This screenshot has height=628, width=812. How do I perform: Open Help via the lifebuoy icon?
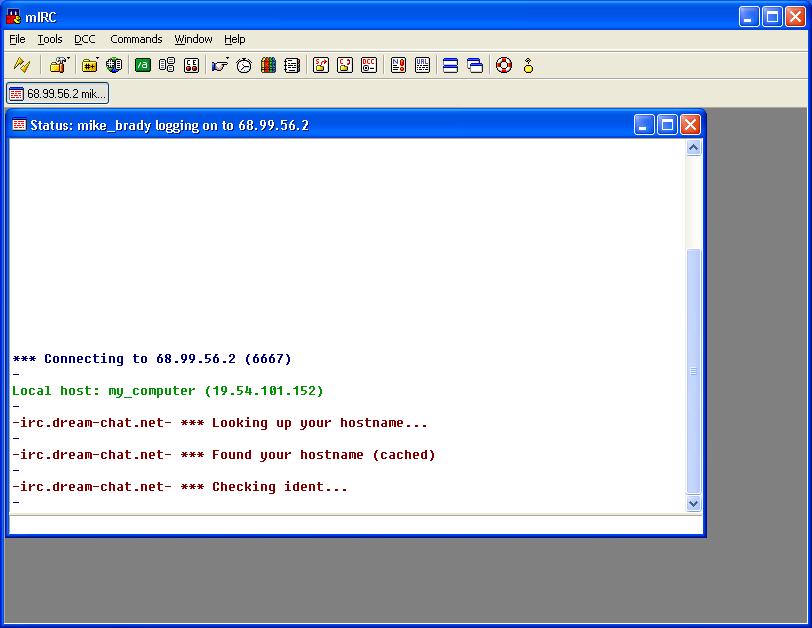pyautogui.click(x=503, y=65)
